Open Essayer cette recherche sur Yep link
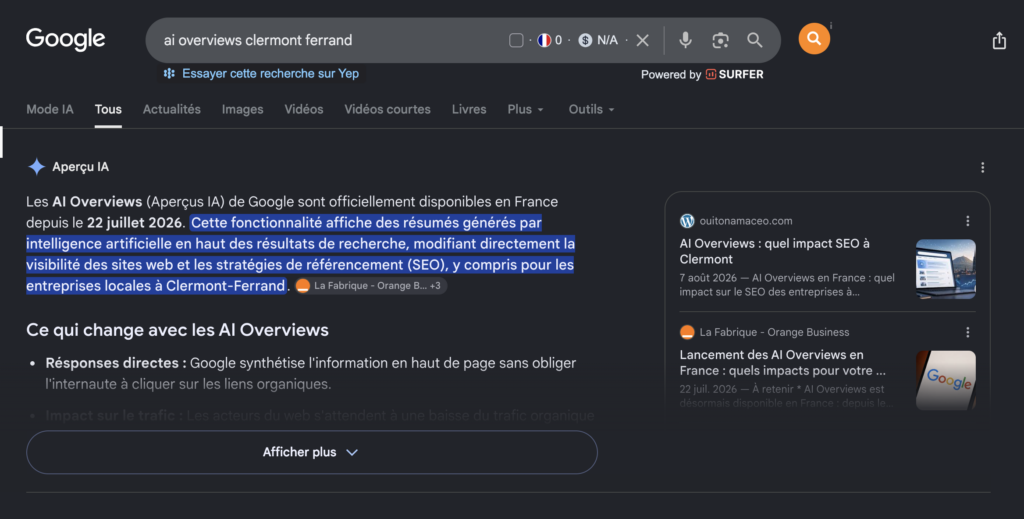The width and height of the screenshot is (1024, 519). click(270, 74)
